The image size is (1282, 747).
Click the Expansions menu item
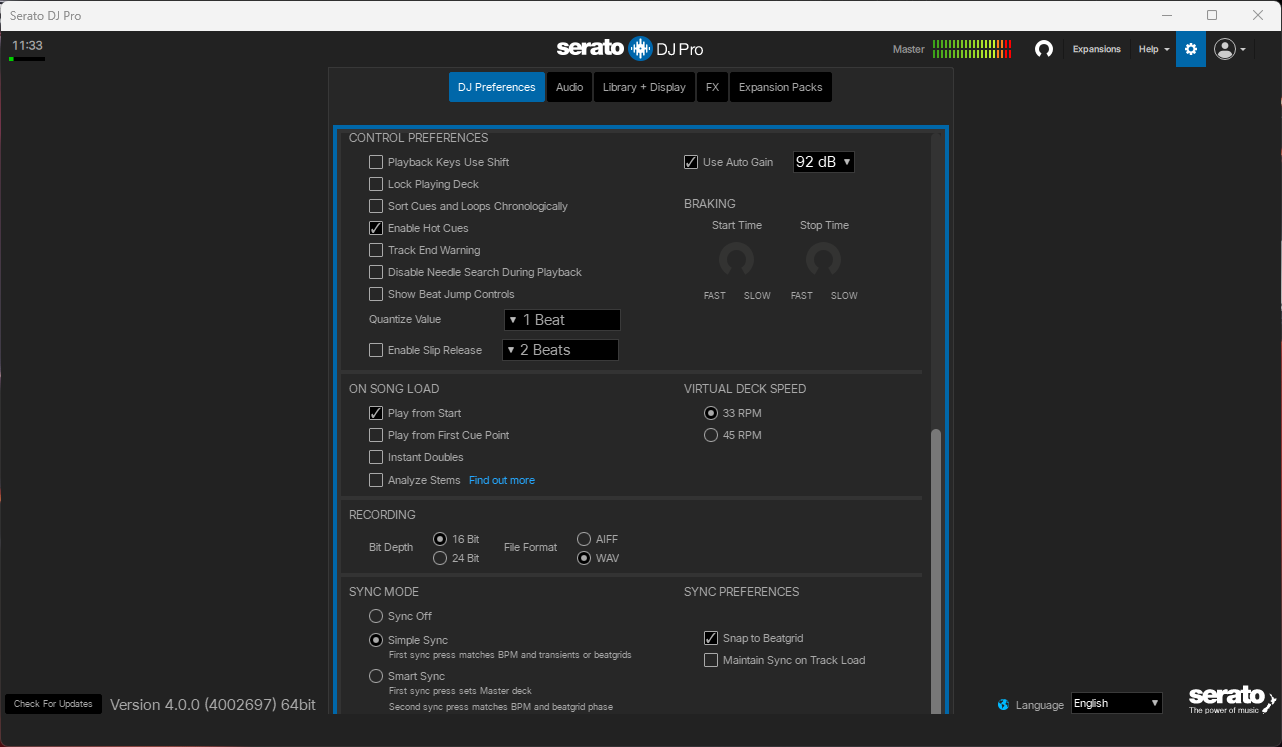coord(1097,49)
